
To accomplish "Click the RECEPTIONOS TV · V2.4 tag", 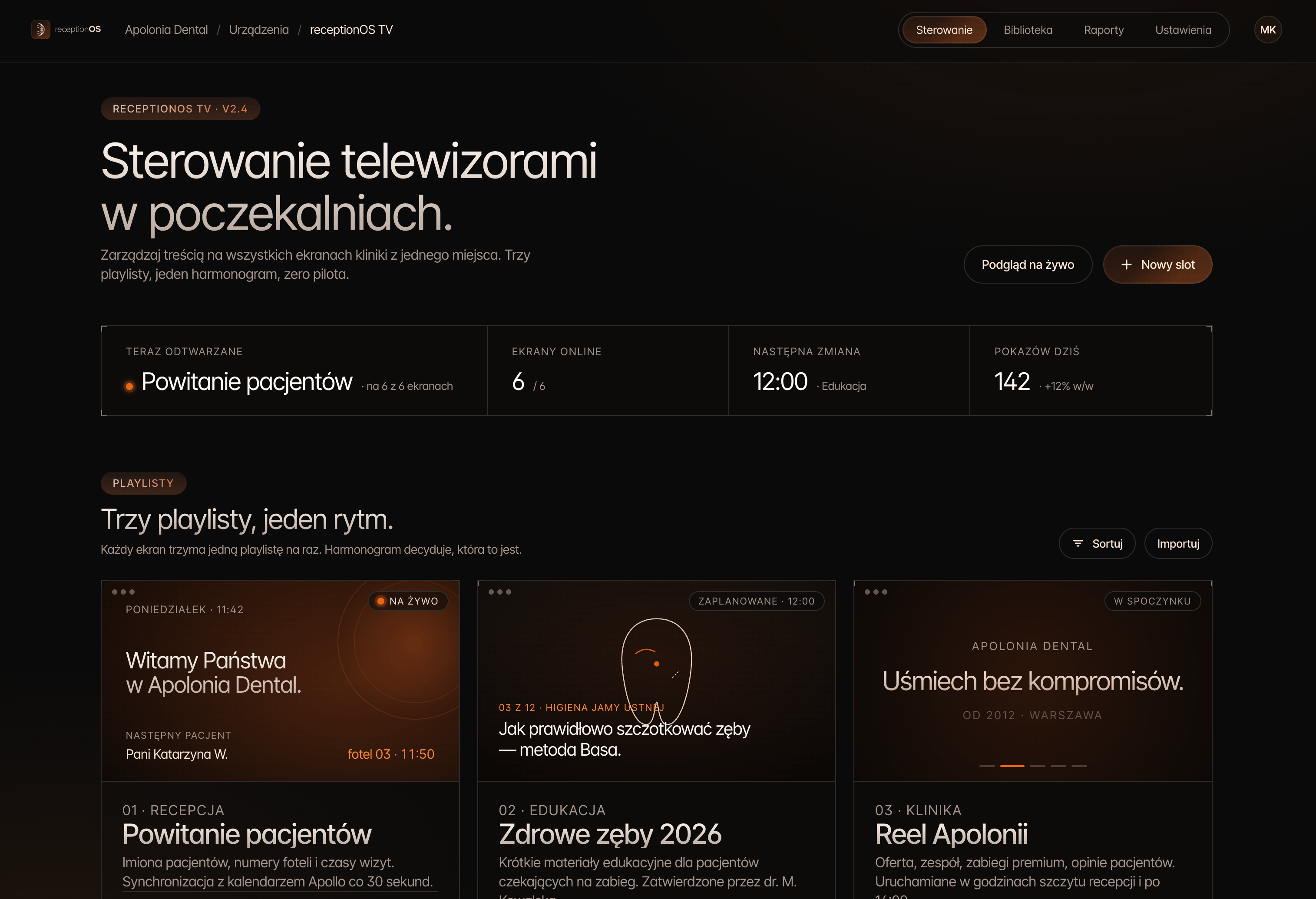I will pyautogui.click(x=180, y=109).
